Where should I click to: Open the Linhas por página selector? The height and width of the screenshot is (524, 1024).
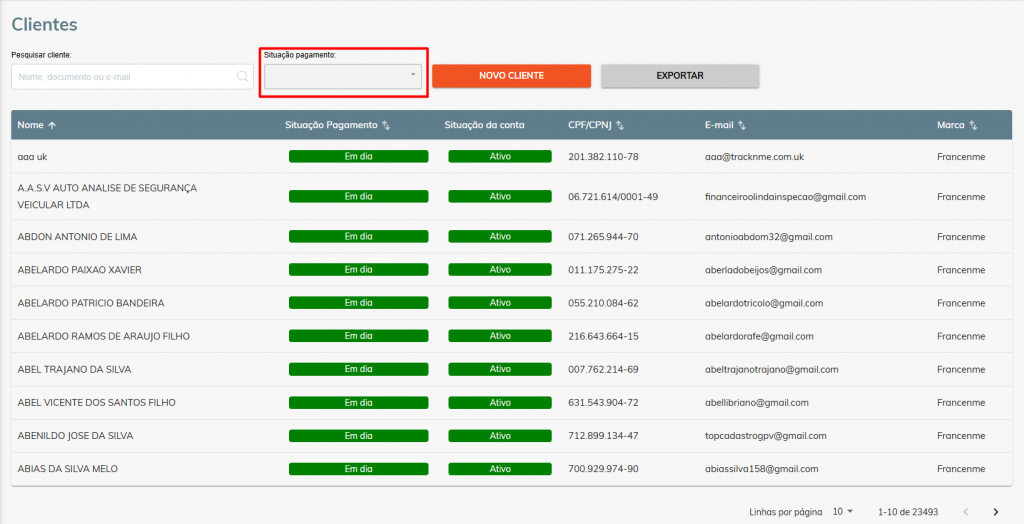843,512
